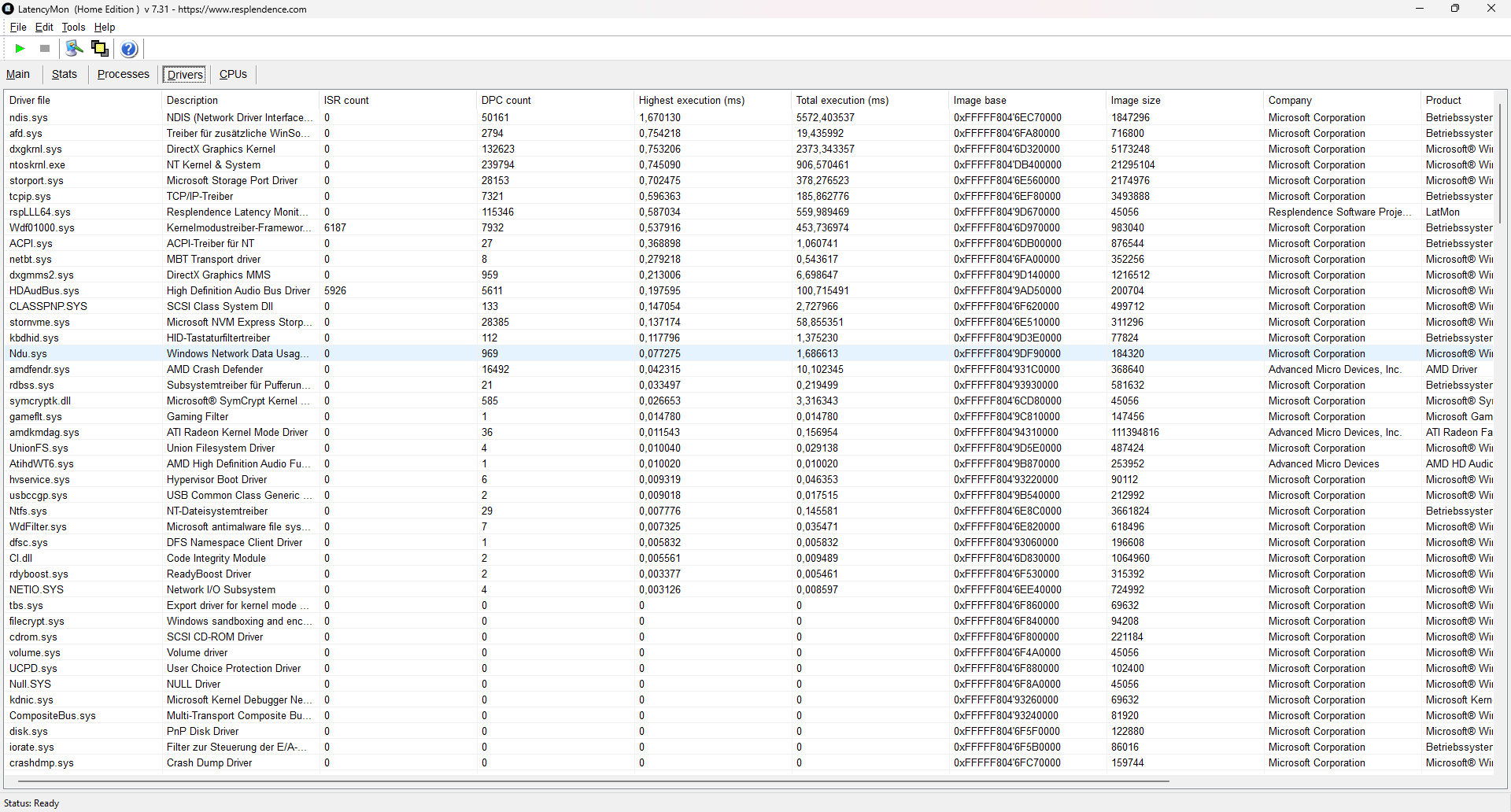
Task: Select the NETIO.SYS driver row
Action: [x=749, y=589]
